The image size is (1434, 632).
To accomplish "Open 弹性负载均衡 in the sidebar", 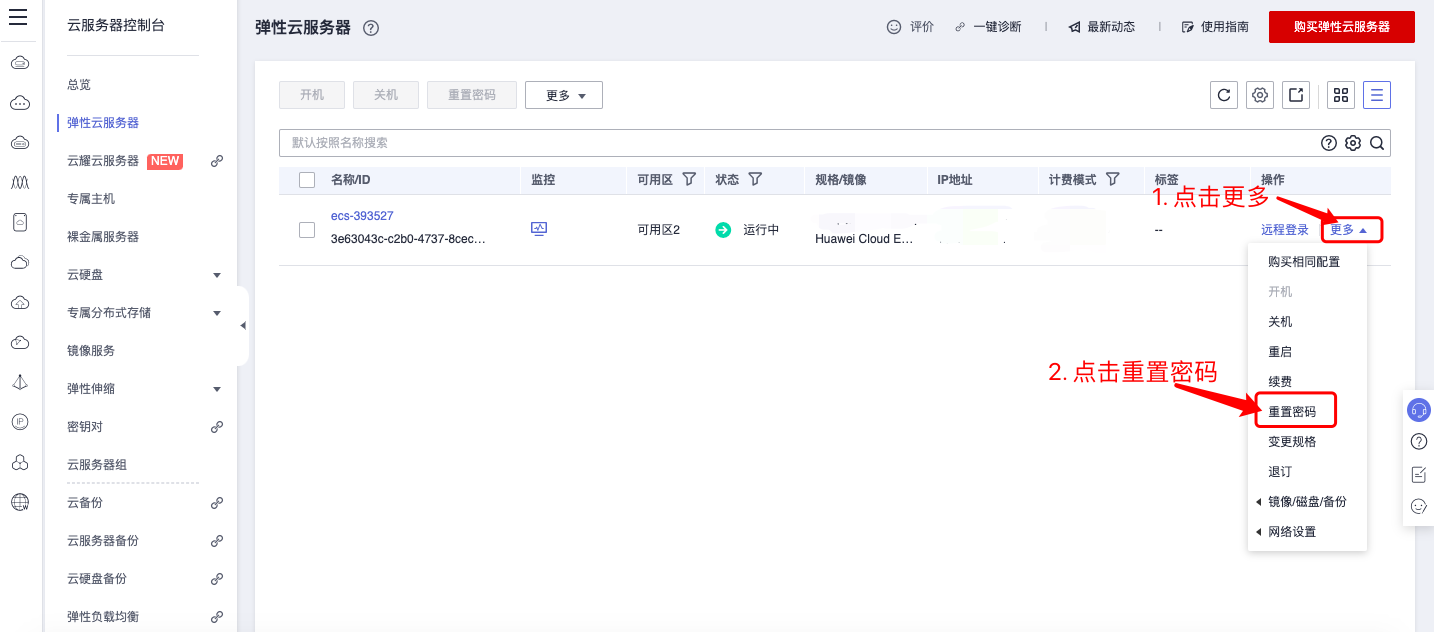I will tap(103, 617).
